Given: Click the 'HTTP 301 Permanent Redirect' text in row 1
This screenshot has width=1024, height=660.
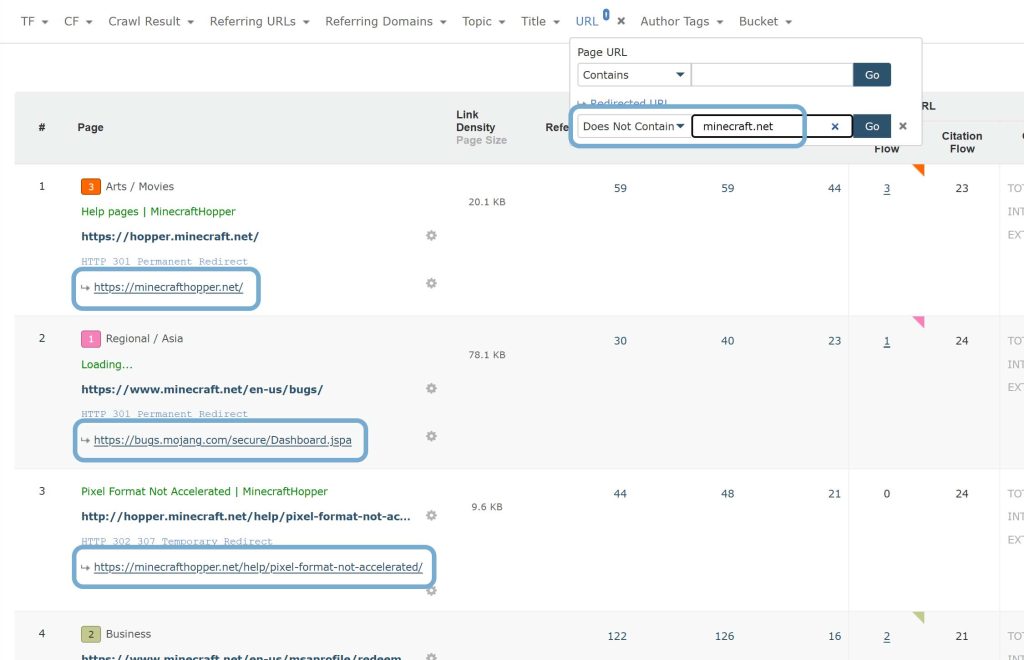Looking at the screenshot, I should click(x=165, y=261).
